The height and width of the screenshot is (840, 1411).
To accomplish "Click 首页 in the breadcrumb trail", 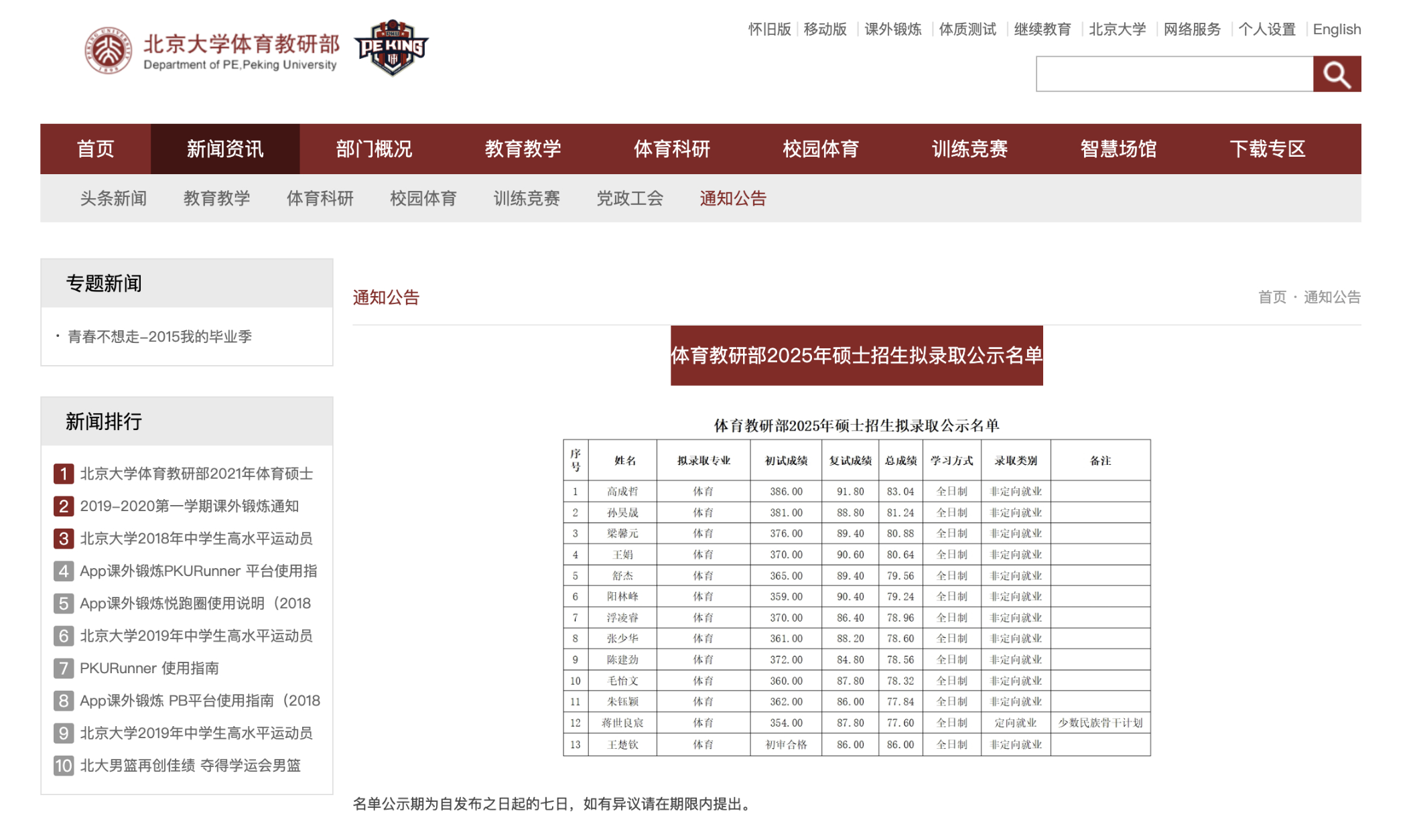I will click(1272, 297).
